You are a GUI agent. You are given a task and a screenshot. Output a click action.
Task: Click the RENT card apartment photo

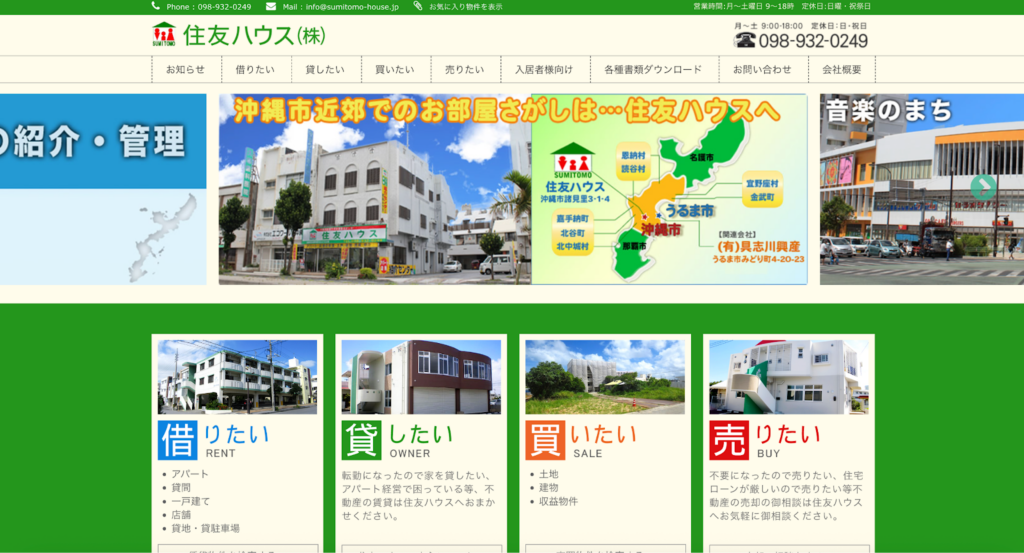click(x=238, y=377)
